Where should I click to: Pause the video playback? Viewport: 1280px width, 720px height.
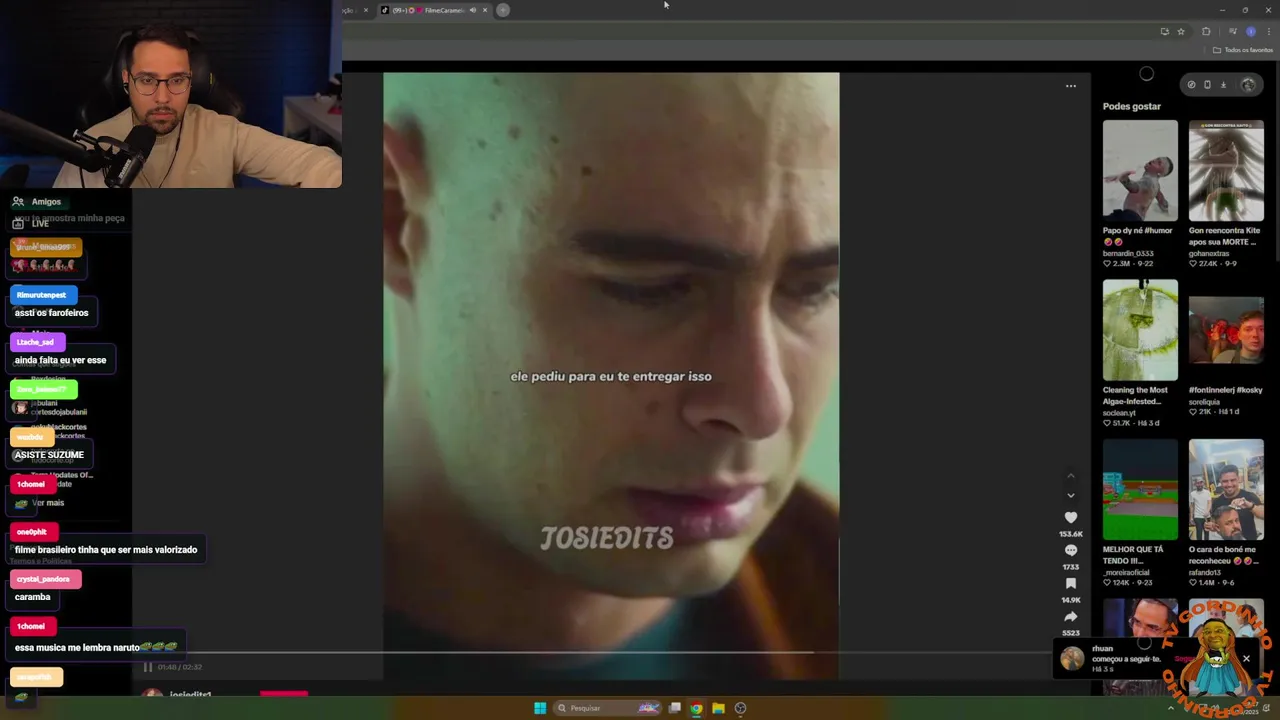(147, 667)
